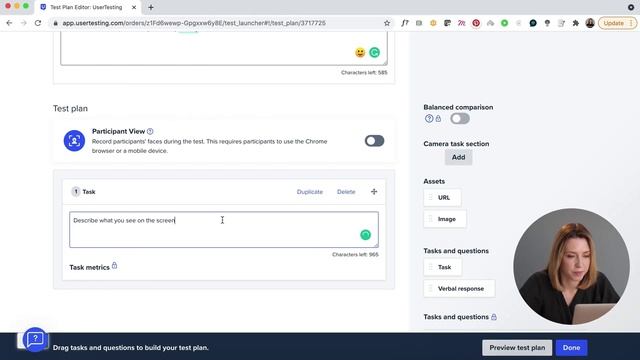Click the address bar URL
This screenshot has height=360, width=640.
(x=194, y=23)
